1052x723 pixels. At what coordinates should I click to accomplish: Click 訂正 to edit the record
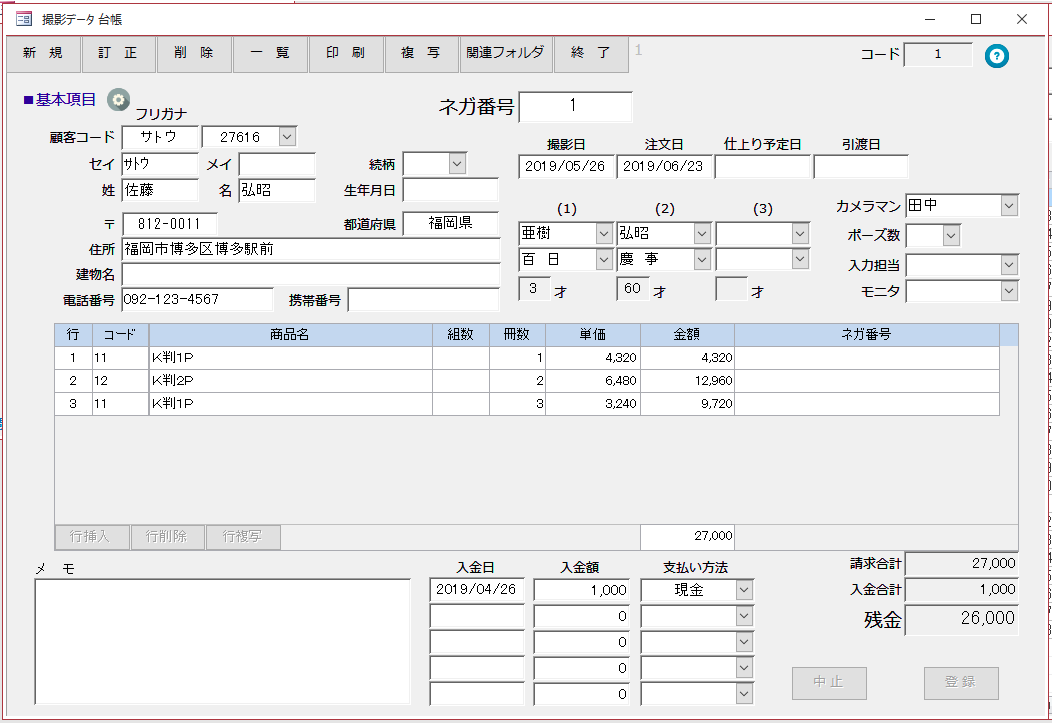point(118,55)
